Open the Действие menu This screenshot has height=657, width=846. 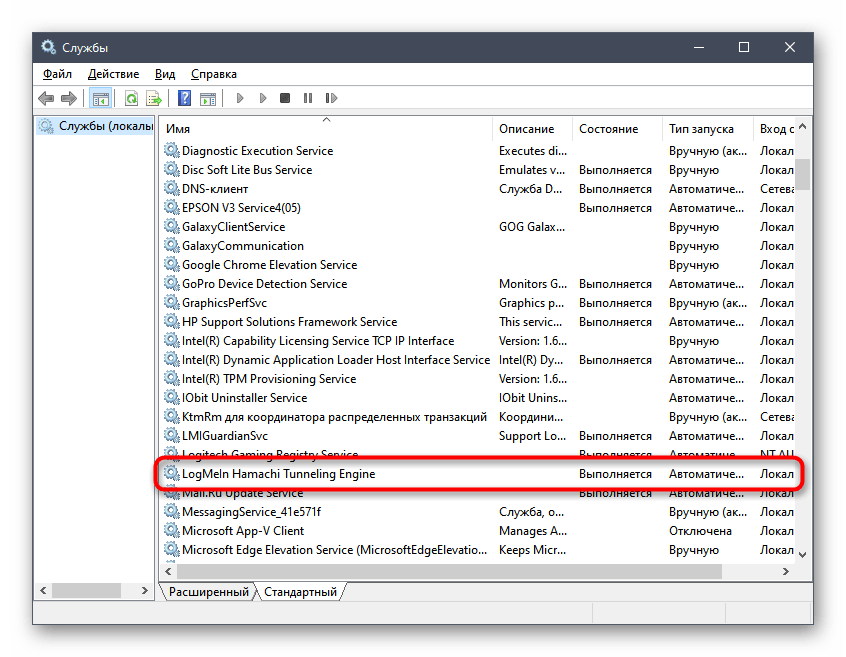113,74
